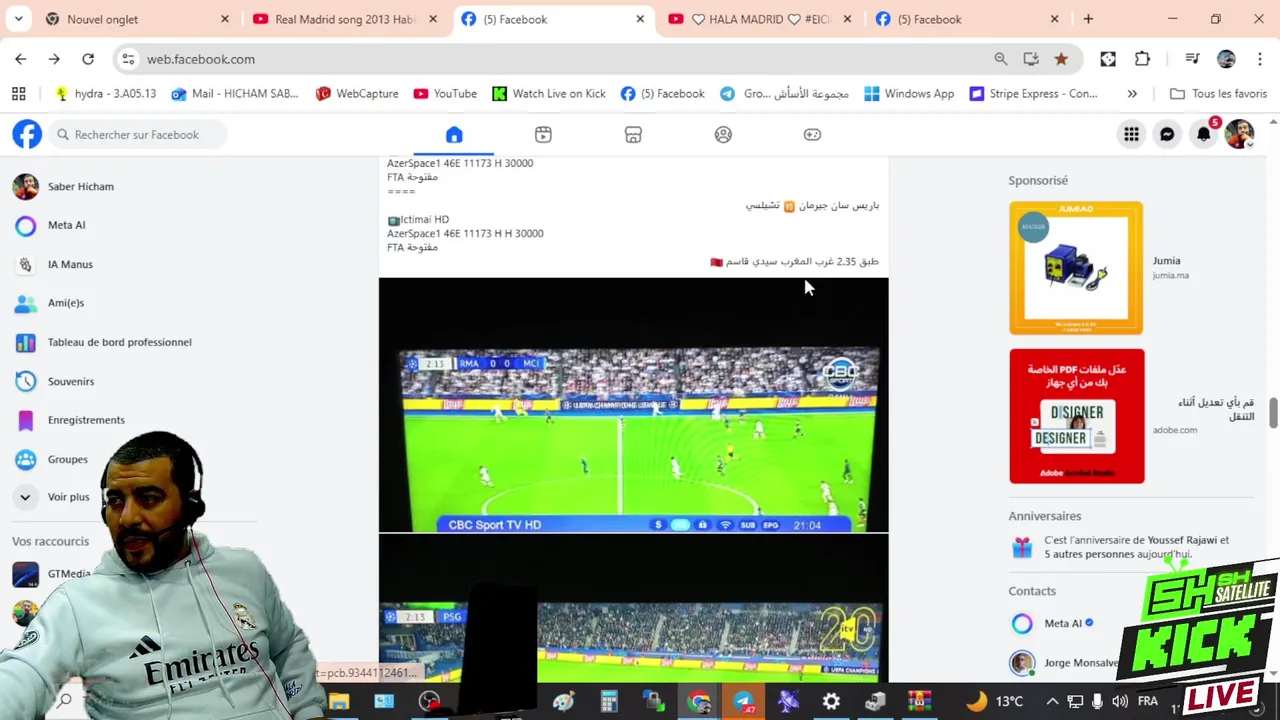This screenshot has width=1280, height=720.
Task: Close the Nouvel onglet tab
Action: [224, 19]
